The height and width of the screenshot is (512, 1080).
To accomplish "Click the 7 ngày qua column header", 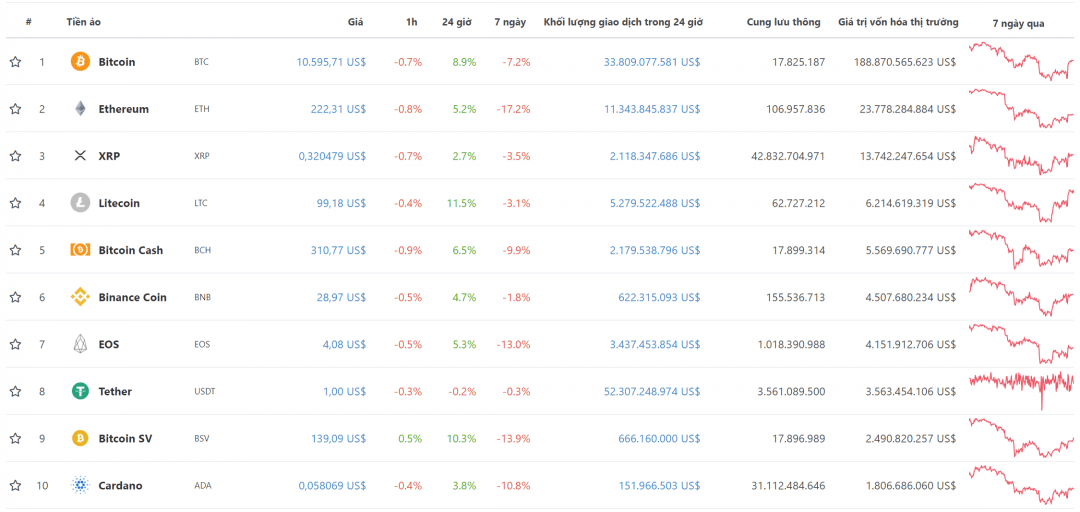I will pos(1018,23).
